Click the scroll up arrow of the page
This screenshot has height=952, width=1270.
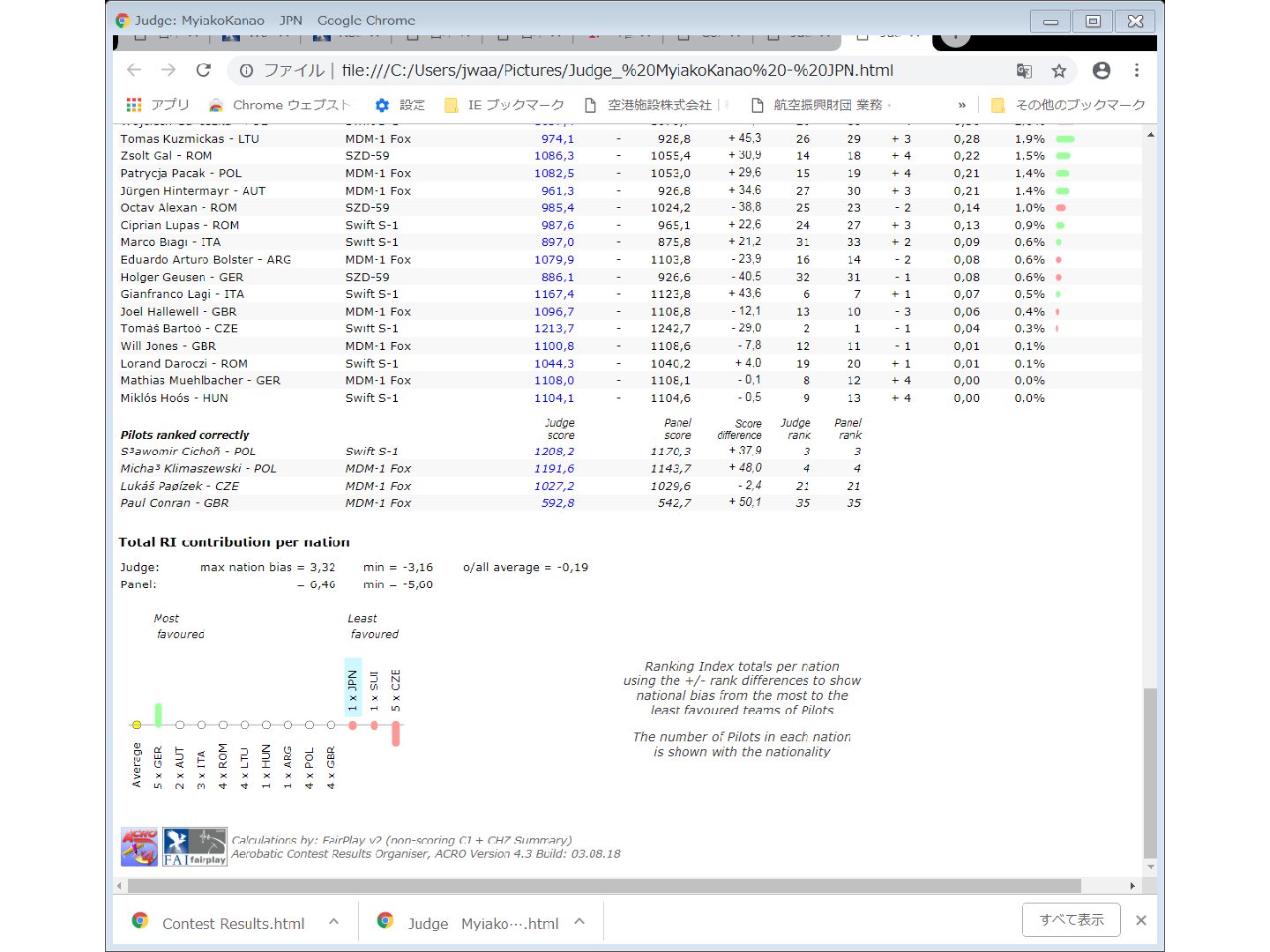[1150, 135]
